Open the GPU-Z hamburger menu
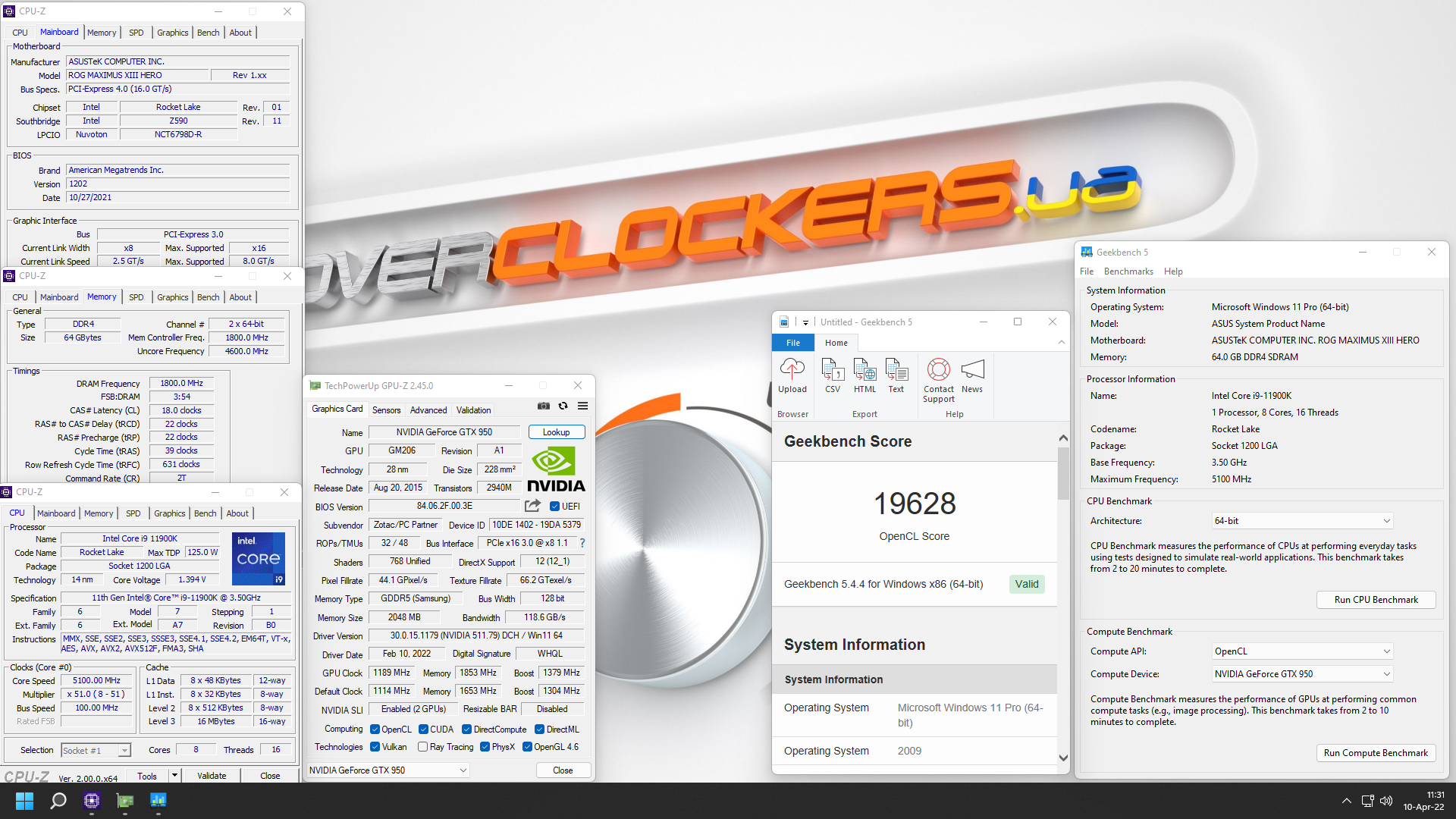This screenshot has height=819, width=1456. [582, 406]
